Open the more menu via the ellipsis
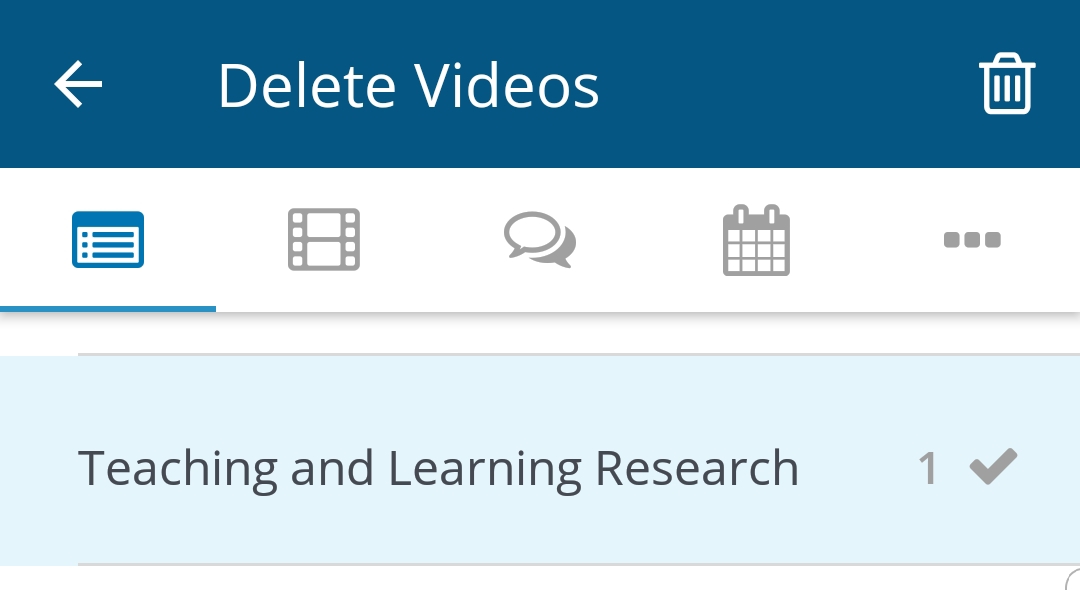The width and height of the screenshot is (1080, 590). 972,239
